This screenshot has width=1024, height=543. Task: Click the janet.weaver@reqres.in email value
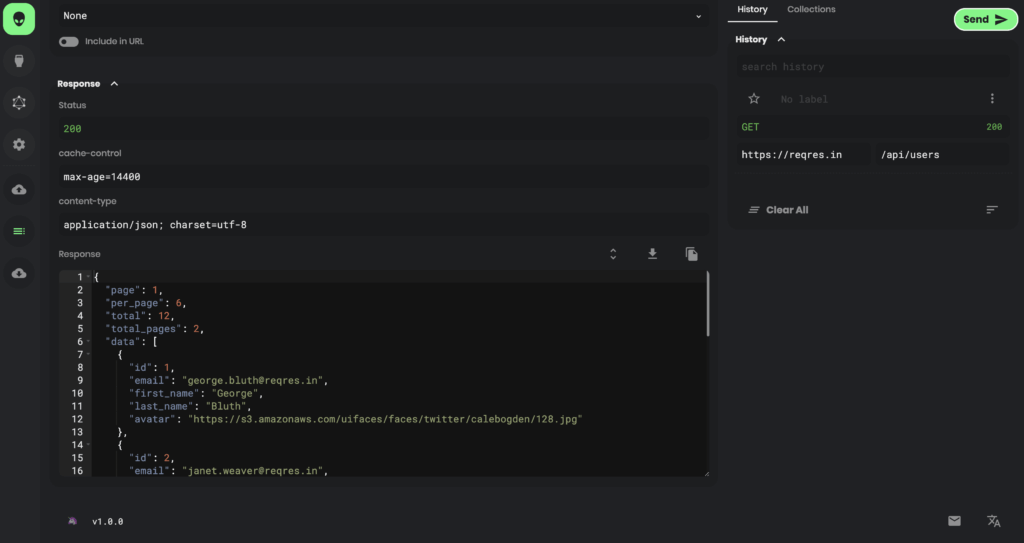(255, 470)
